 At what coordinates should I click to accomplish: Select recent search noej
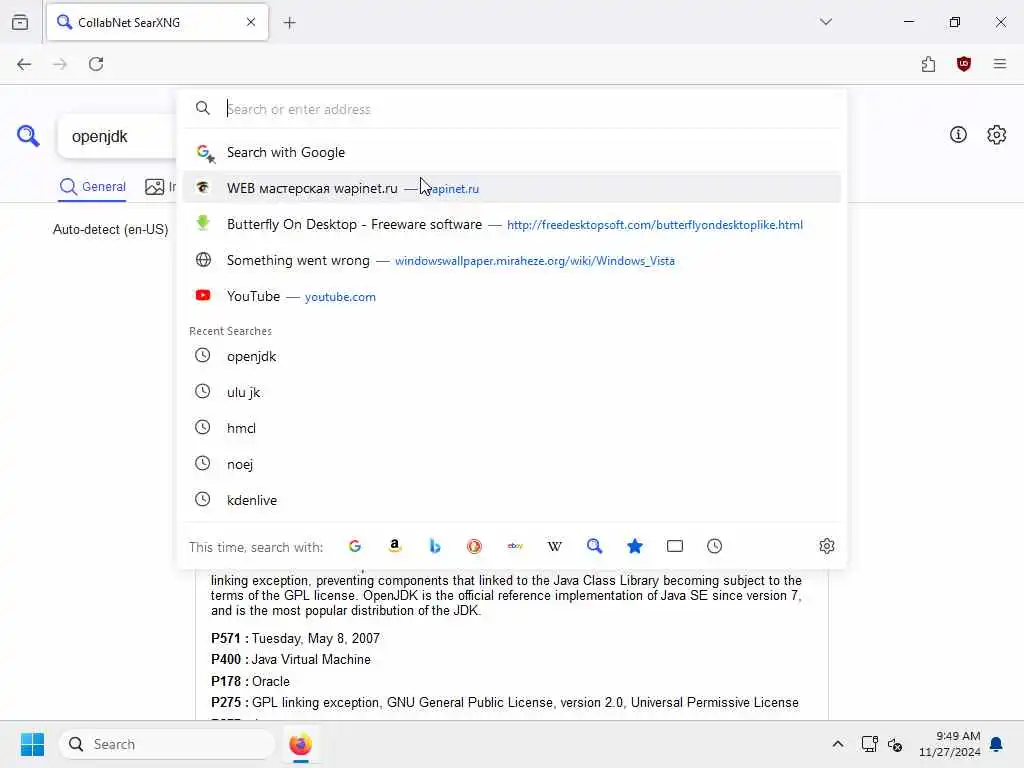512,464
